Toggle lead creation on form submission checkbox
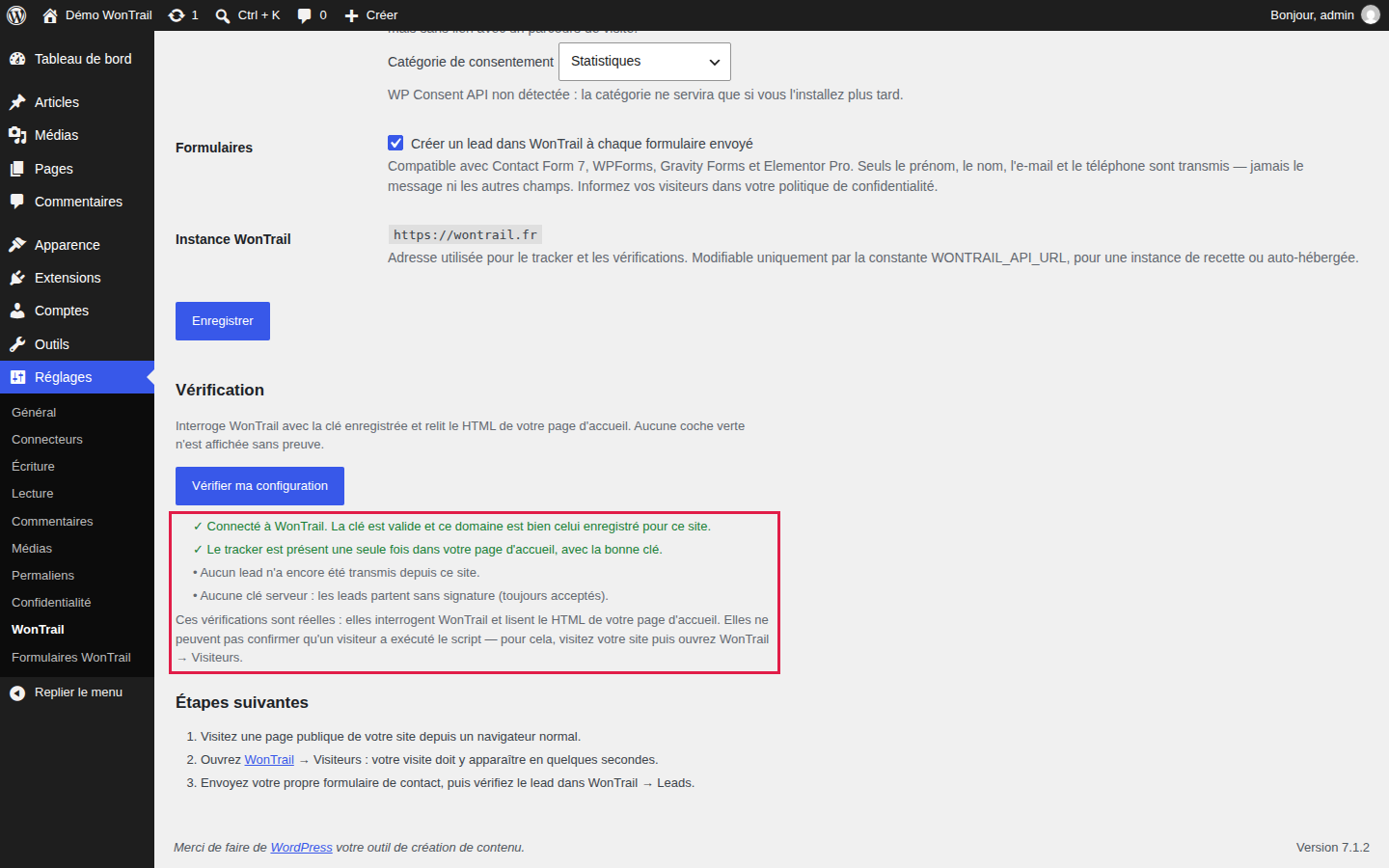This screenshot has width=1389, height=868. [395, 143]
